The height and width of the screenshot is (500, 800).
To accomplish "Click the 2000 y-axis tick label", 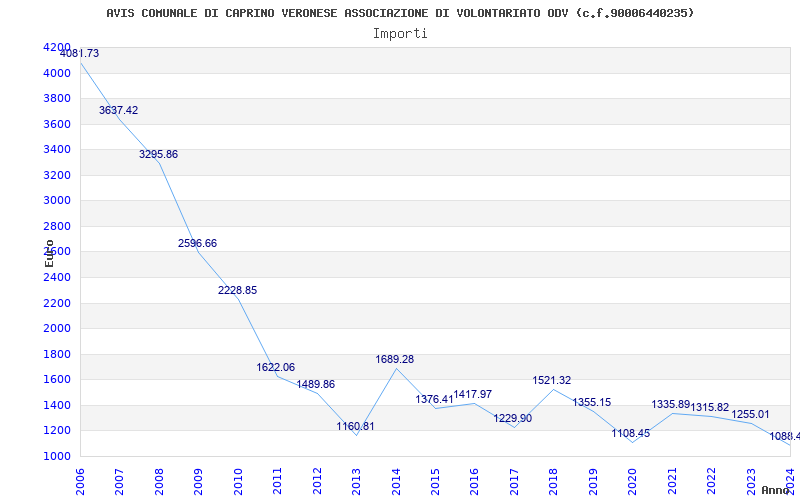I will pyautogui.click(x=57, y=329).
